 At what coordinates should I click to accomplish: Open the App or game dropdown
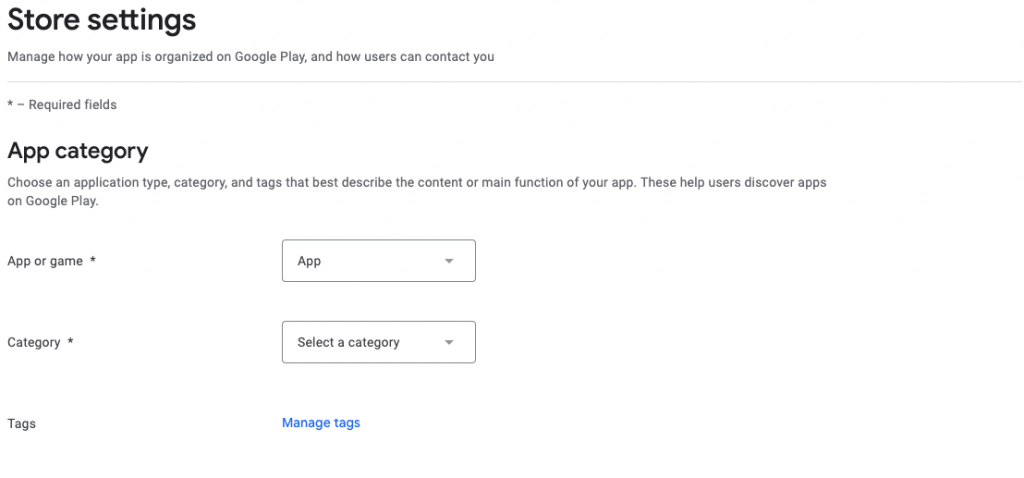point(378,261)
